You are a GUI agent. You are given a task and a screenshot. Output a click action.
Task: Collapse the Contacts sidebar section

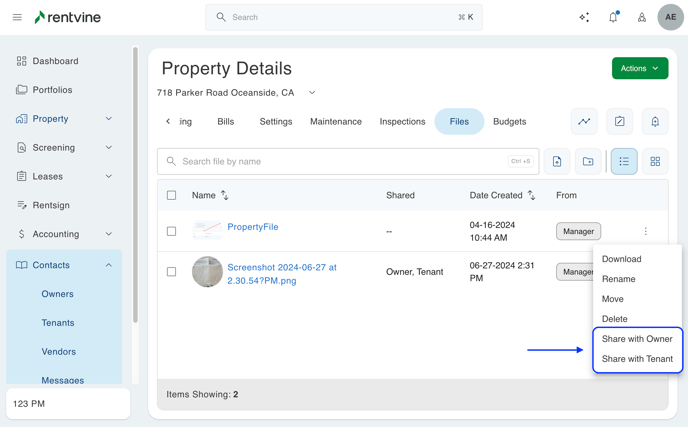[109, 265]
